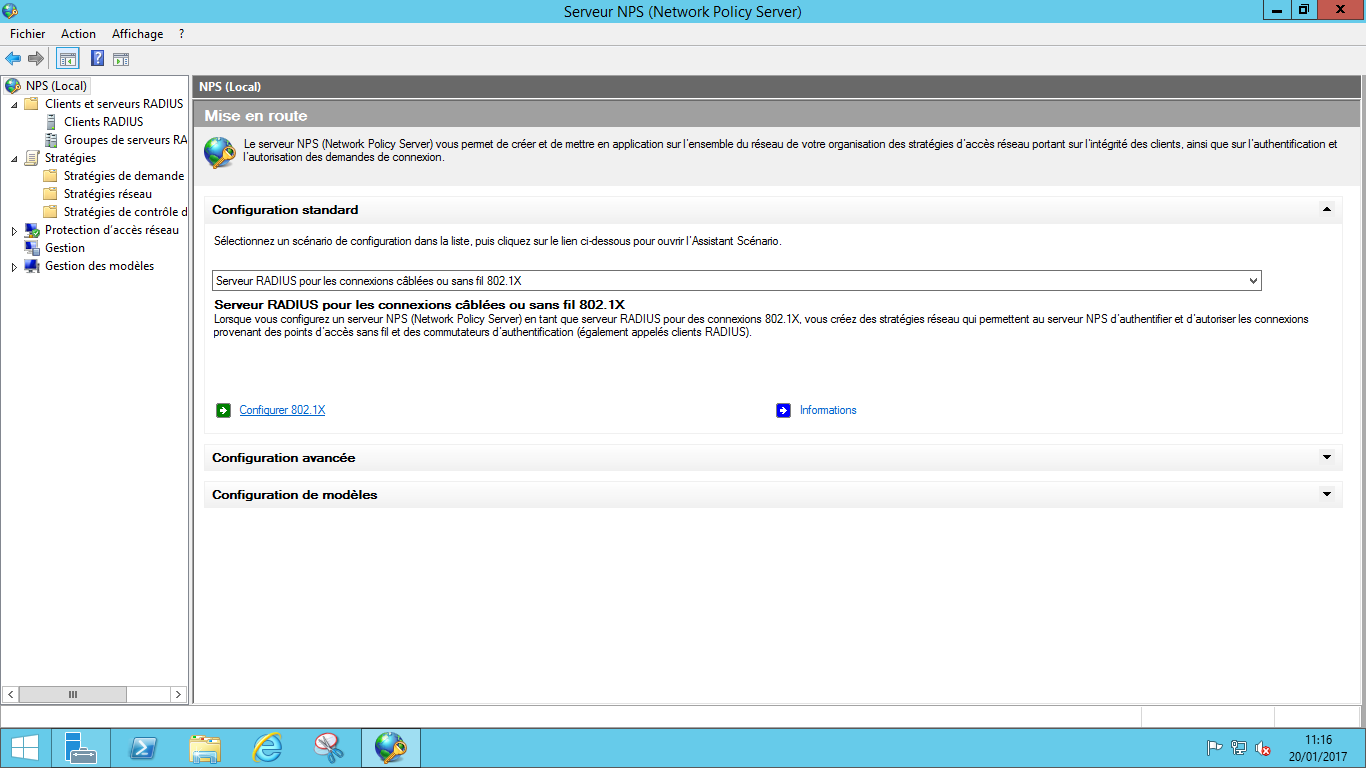Open Server Manager from the taskbar

[x=80, y=748]
